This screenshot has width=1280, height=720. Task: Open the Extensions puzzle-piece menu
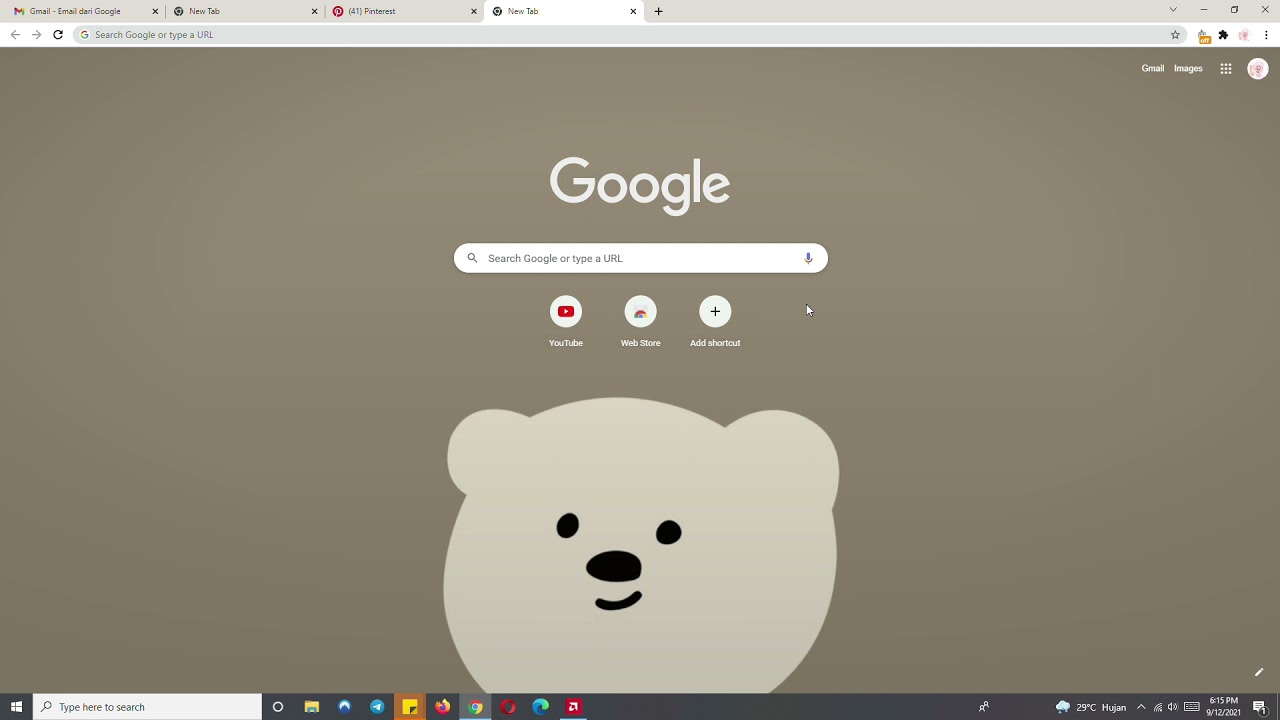point(1223,35)
